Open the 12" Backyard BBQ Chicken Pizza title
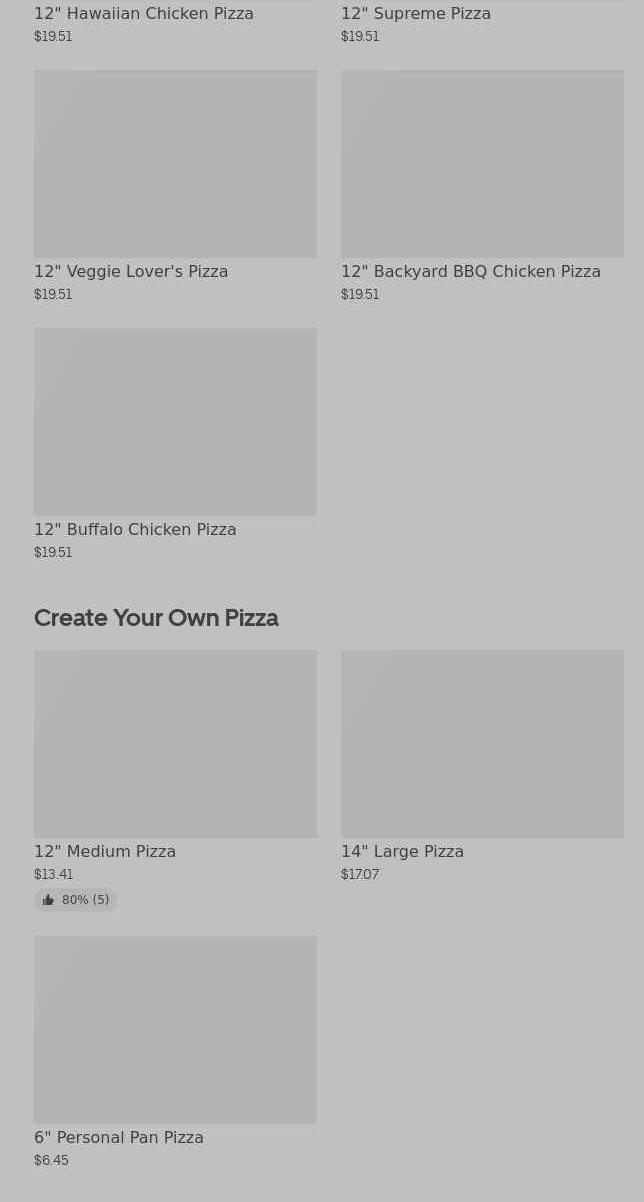 tap(471, 272)
